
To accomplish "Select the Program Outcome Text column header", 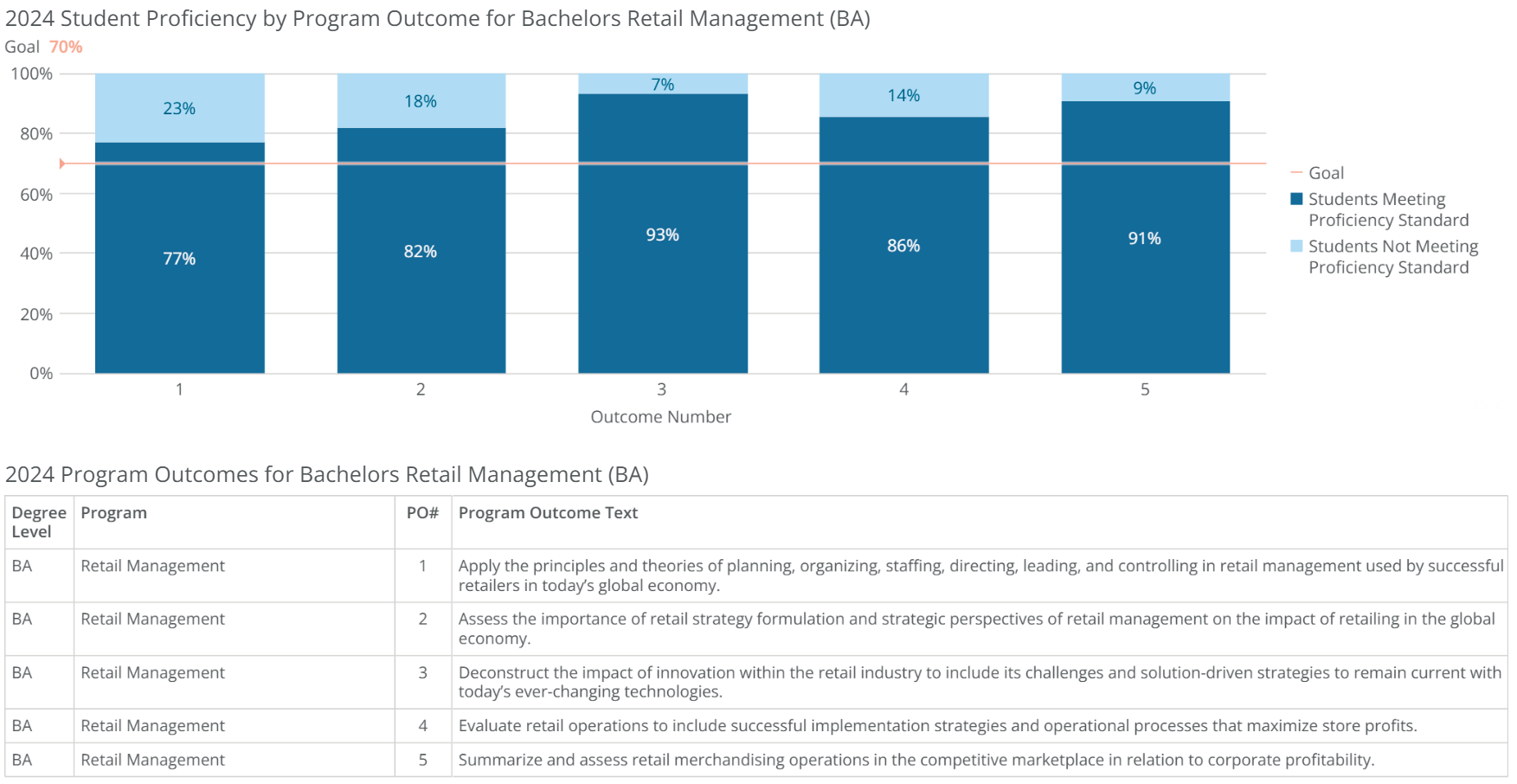I will click(549, 512).
